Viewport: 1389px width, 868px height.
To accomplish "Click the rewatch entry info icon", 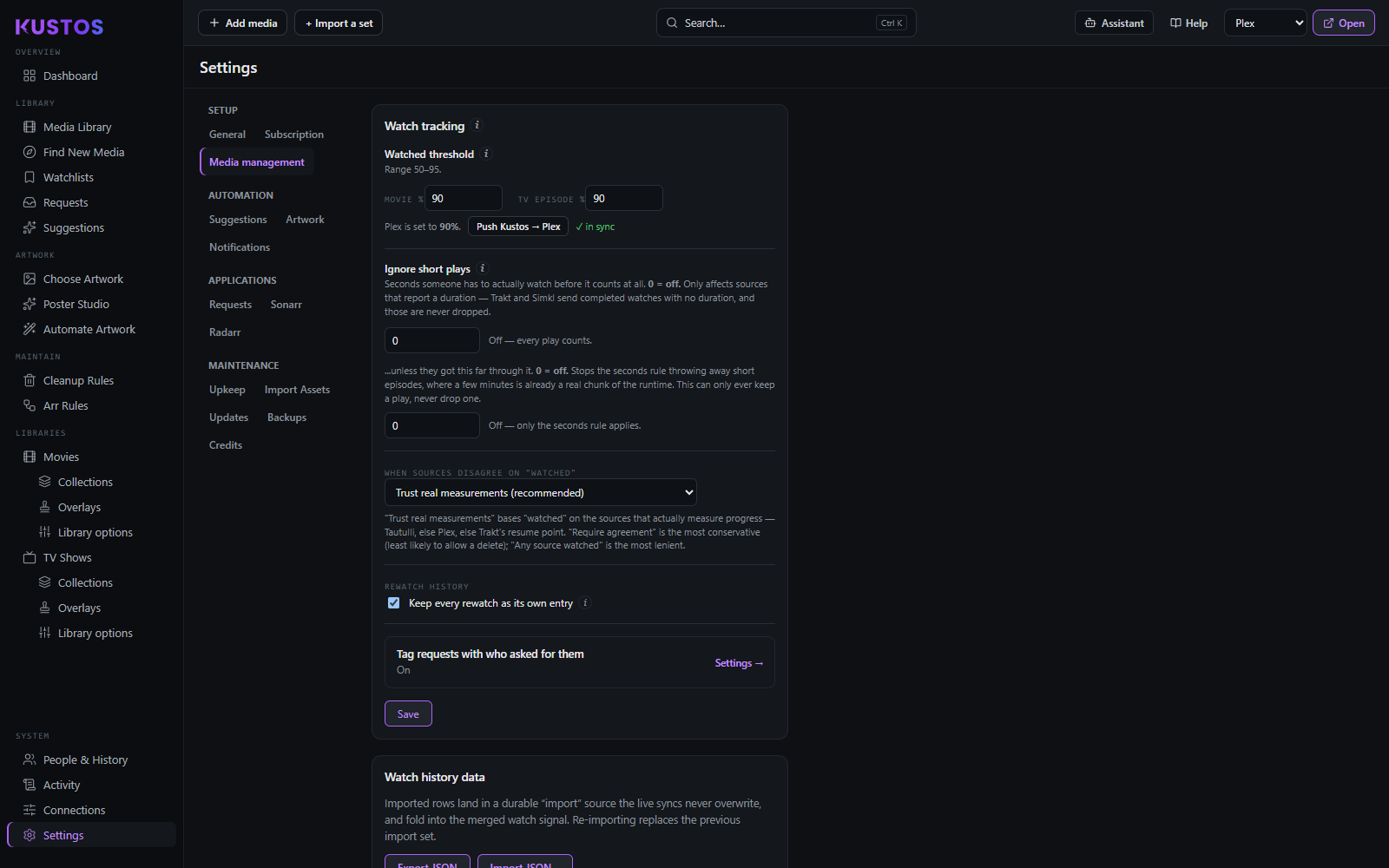I will pyautogui.click(x=585, y=602).
